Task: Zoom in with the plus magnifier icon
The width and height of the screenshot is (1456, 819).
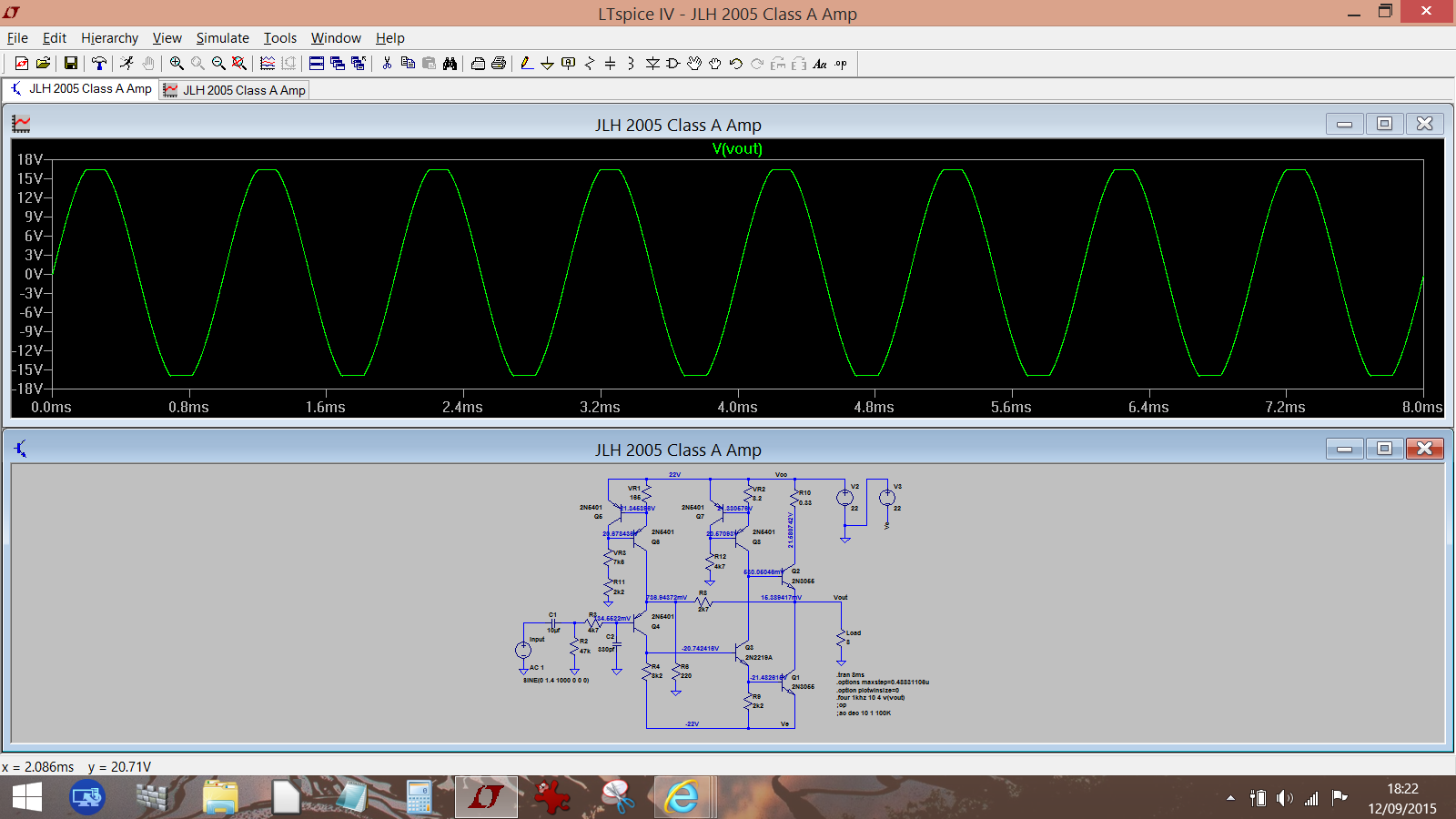Action: tap(177, 63)
